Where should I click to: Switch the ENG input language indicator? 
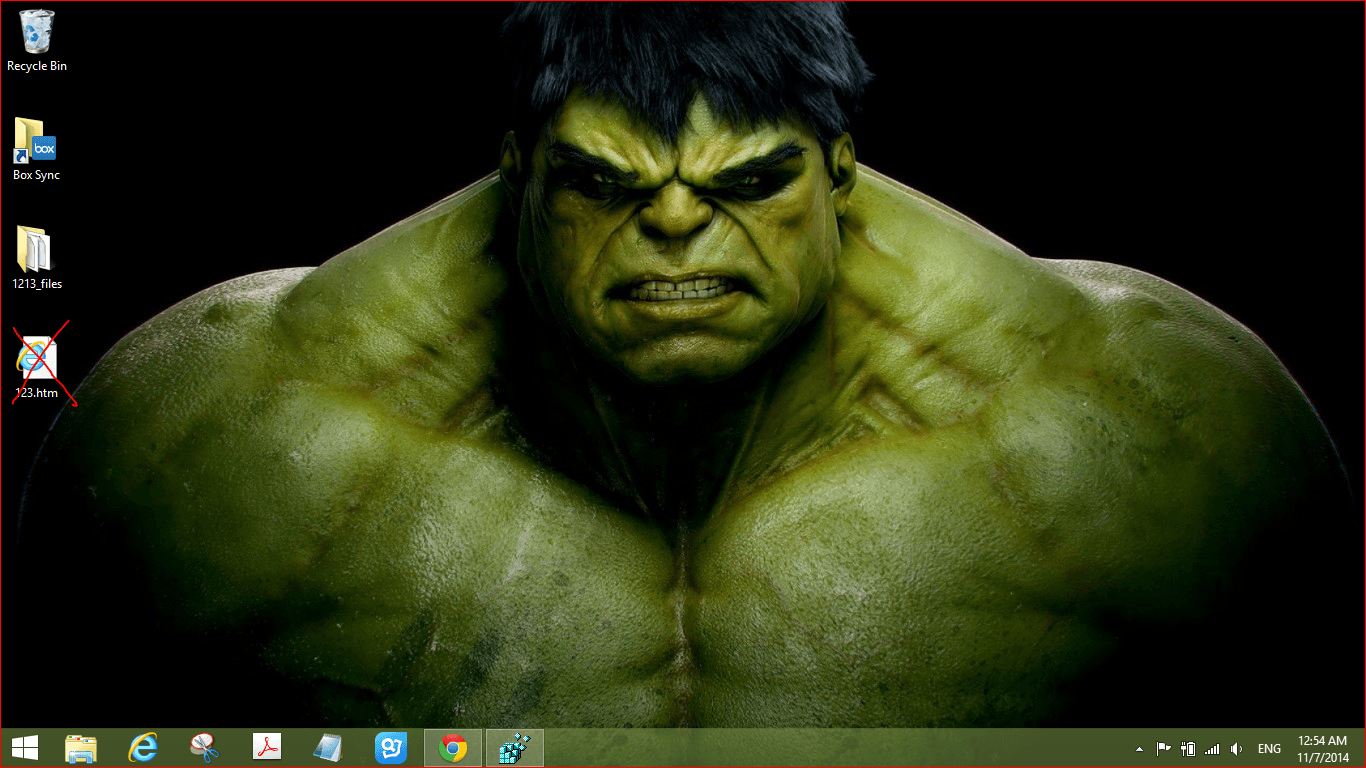[1269, 748]
